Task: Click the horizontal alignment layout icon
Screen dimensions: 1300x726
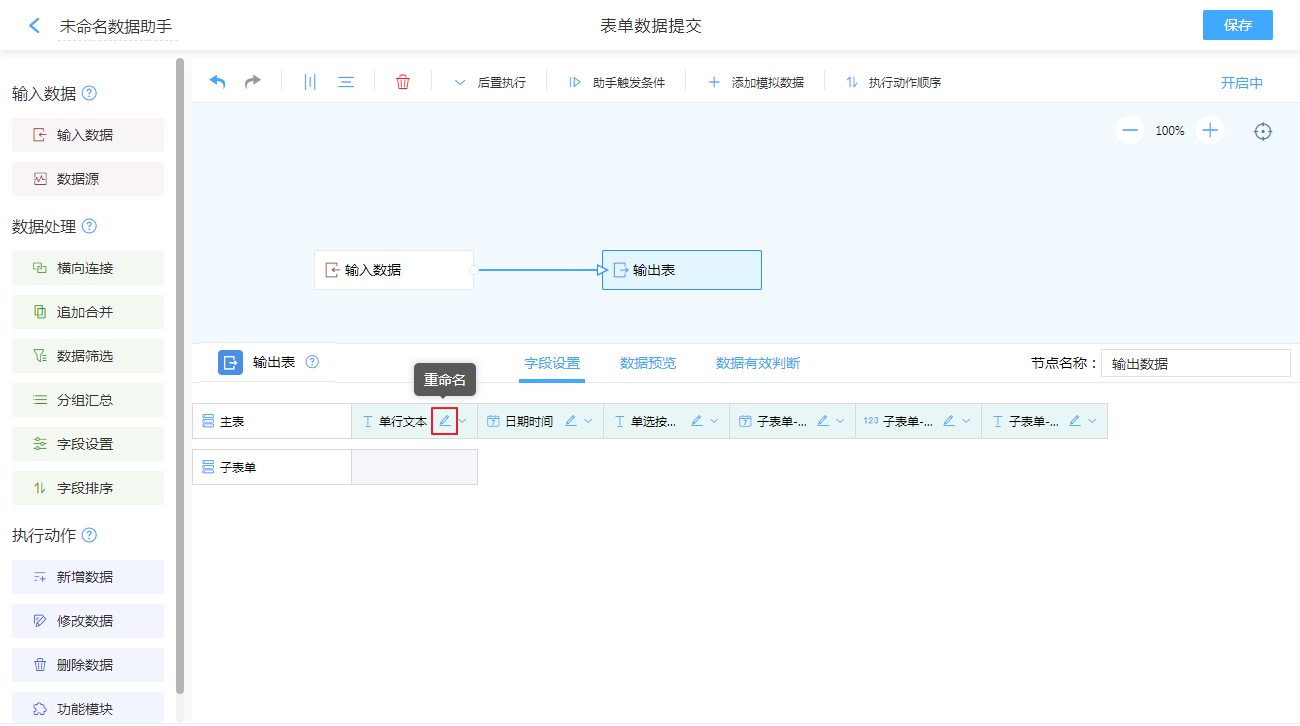Action: pos(346,82)
